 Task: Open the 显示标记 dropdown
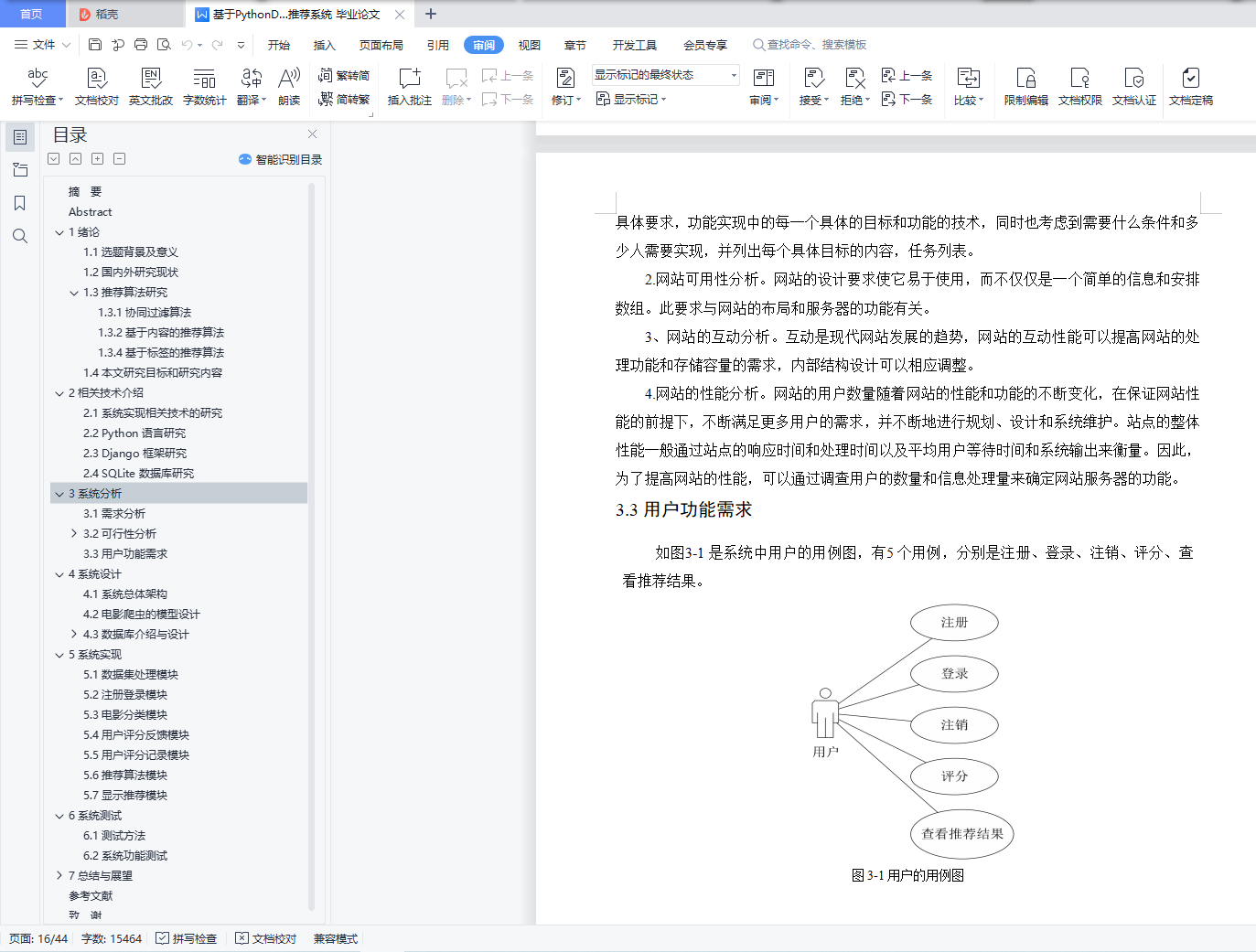click(631, 99)
